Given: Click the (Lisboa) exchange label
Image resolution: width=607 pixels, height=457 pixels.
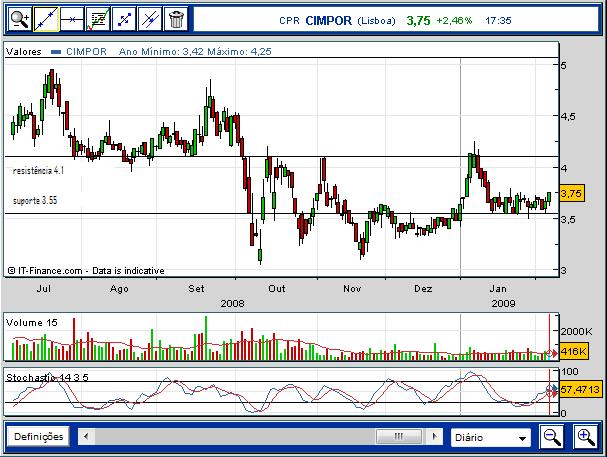Looking at the screenshot, I should pyautogui.click(x=376, y=21).
